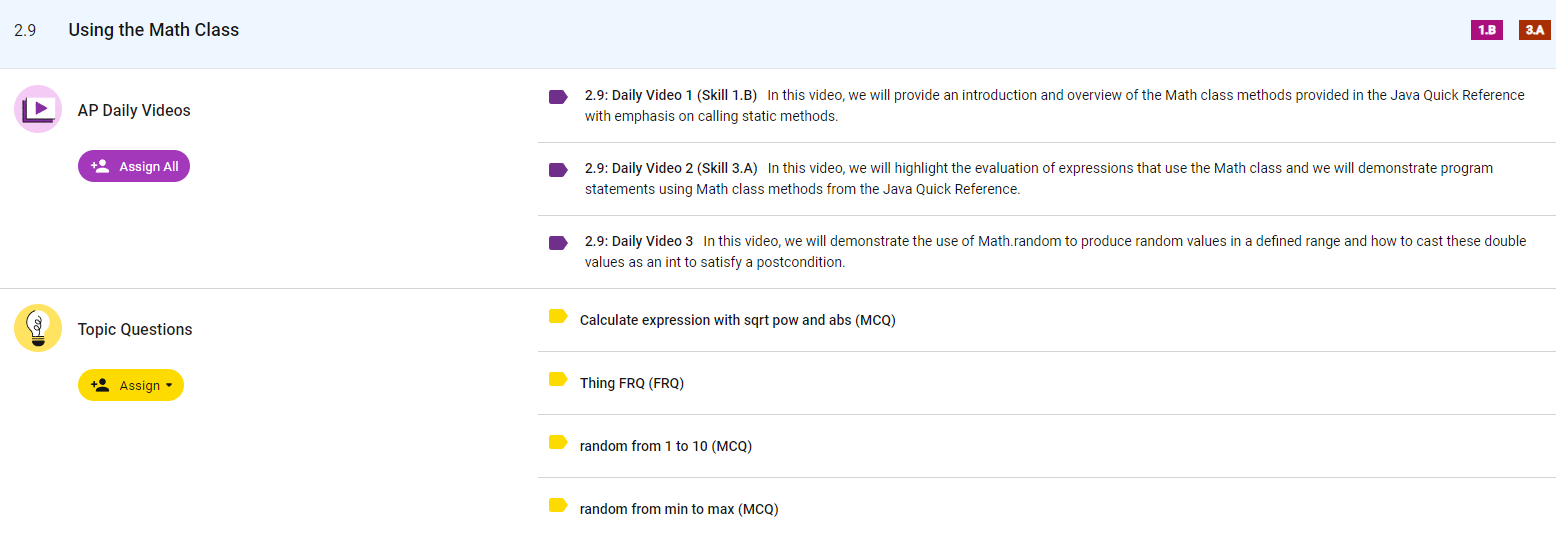The height and width of the screenshot is (534, 1556).
Task: Open random from min to max (MCQ) question
Action: (x=678, y=509)
